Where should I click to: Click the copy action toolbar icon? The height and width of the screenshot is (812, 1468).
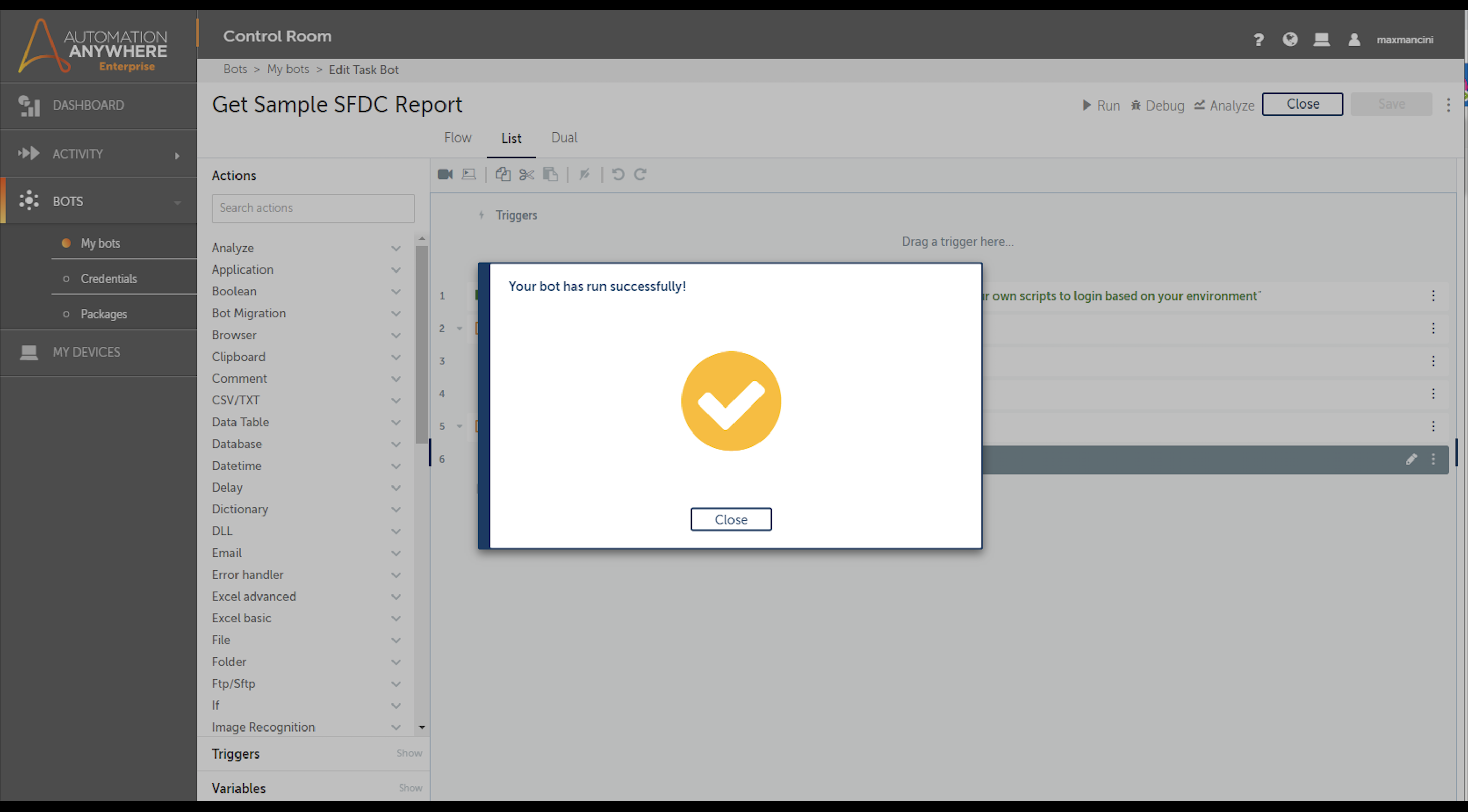click(x=503, y=174)
